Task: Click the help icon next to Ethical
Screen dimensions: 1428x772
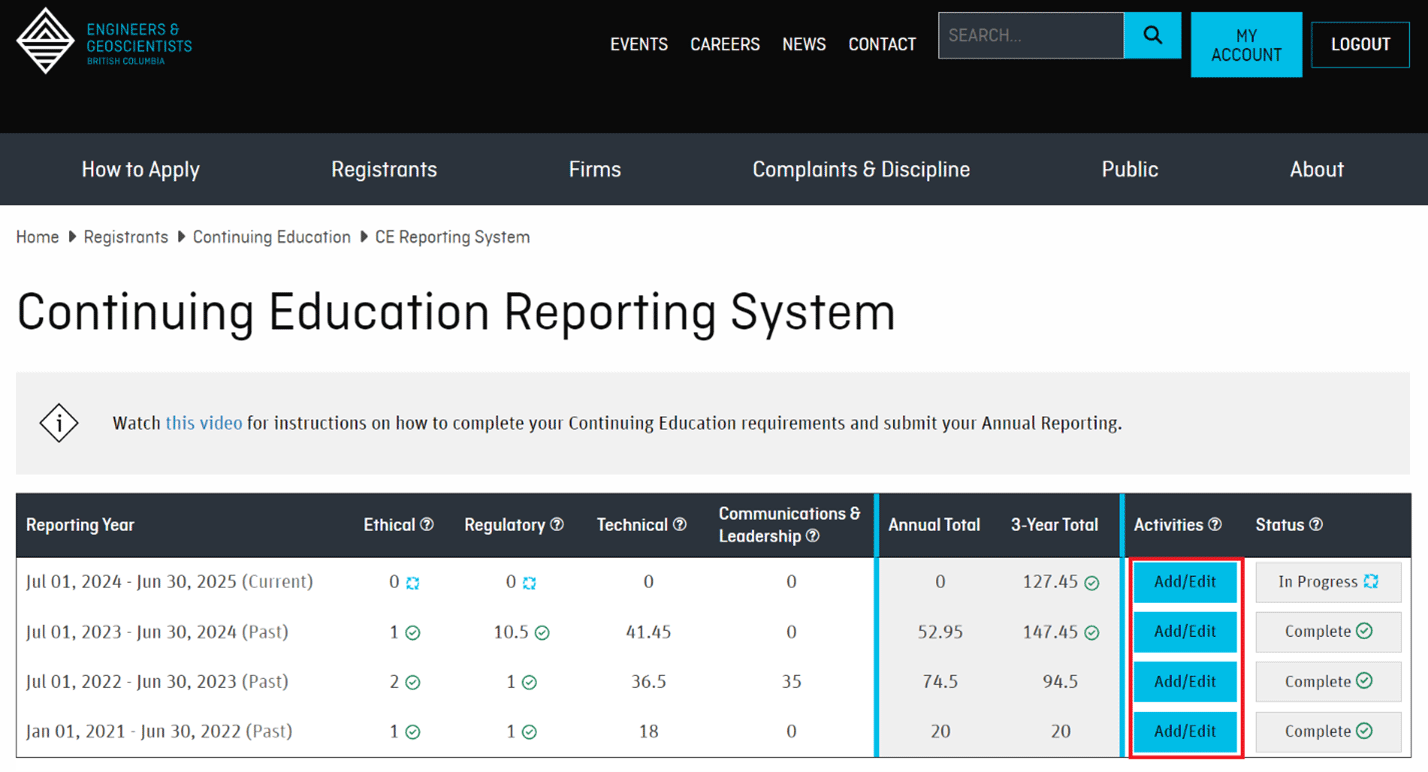Action: pyautogui.click(x=427, y=525)
